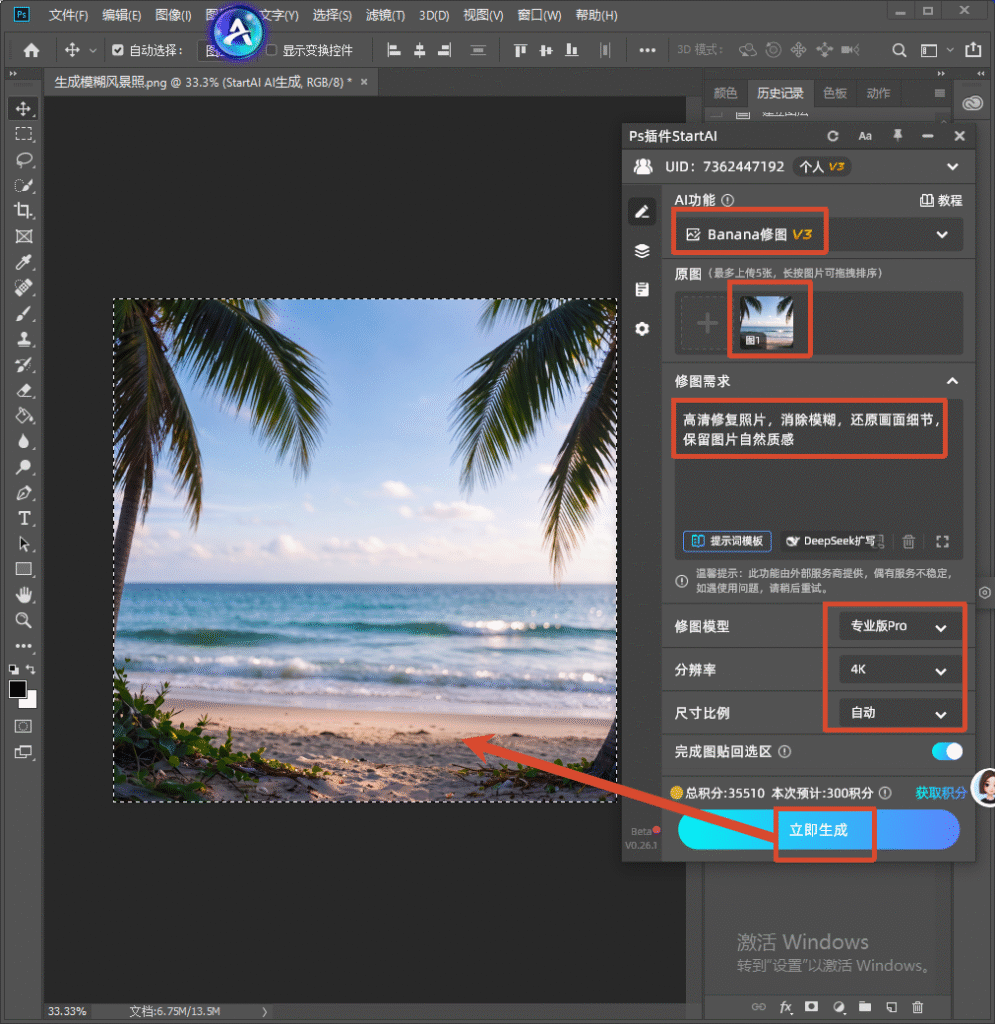The height and width of the screenshot is (1024, 995).
Task: Choose the Eraser tool
Action: tap(24, 391)
